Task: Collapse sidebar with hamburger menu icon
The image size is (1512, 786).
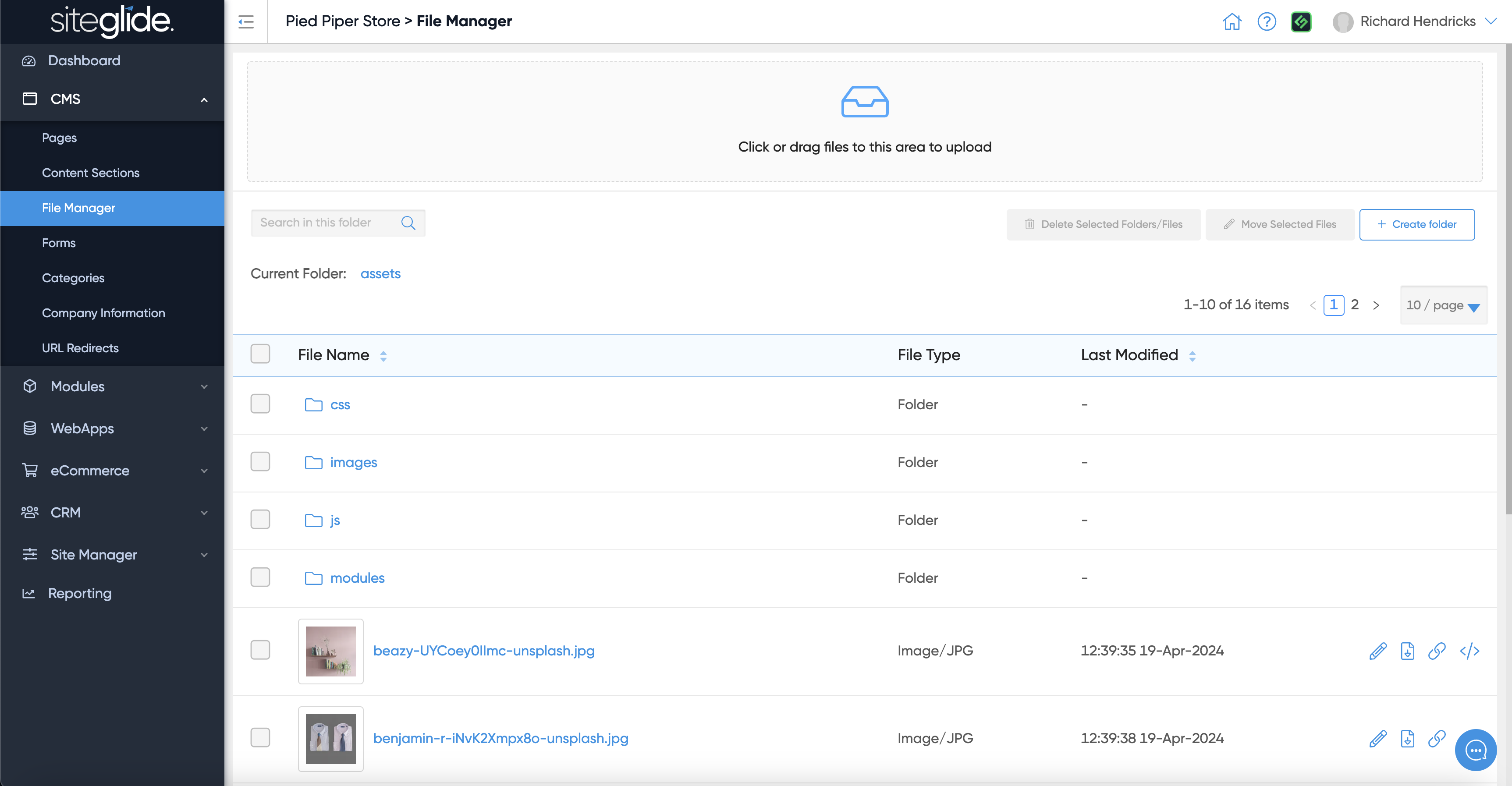Action: pyautogui.click(x=246, y=22)
